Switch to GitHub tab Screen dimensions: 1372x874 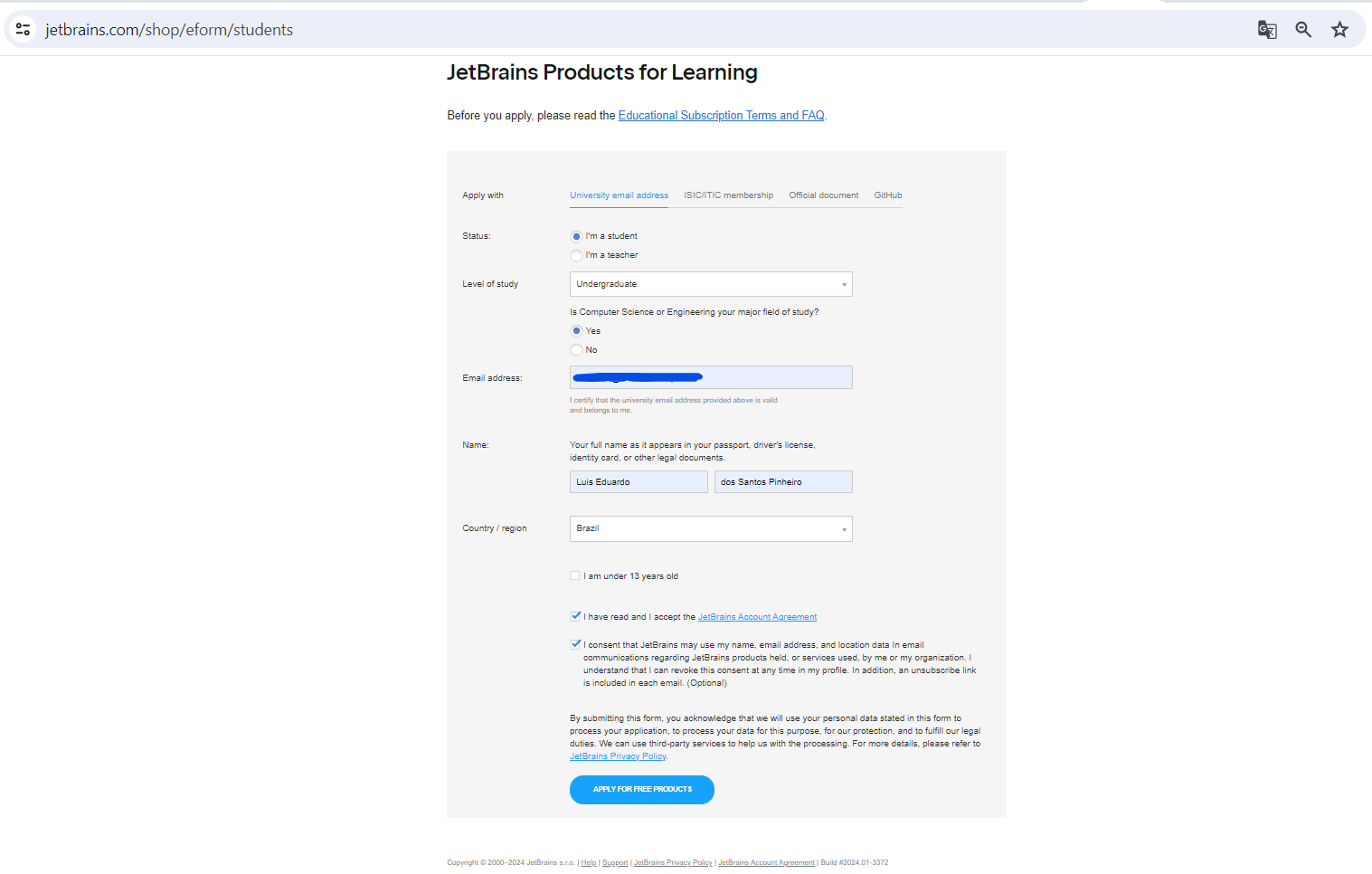coord(887,195)
